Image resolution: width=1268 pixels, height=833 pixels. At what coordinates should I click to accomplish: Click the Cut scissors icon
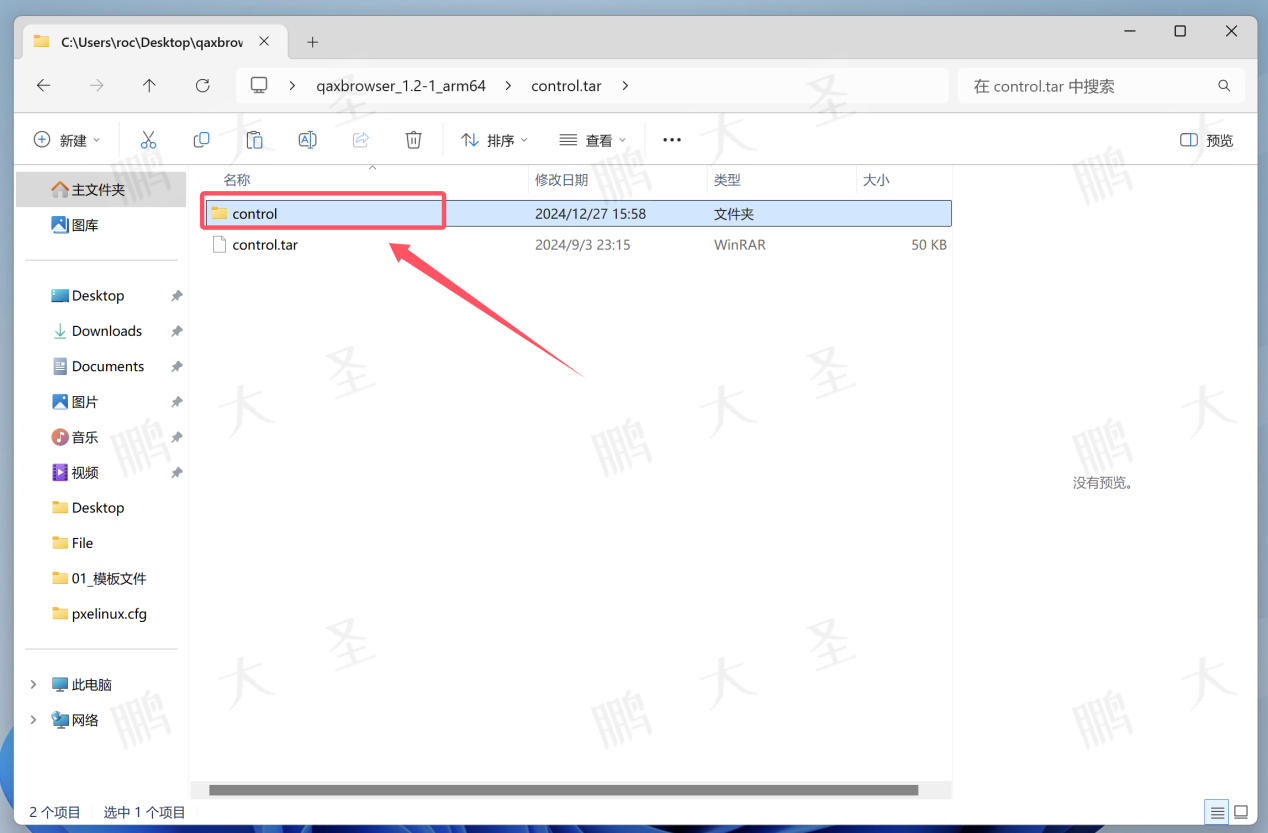pyautogui.click(x=148, y=140)
